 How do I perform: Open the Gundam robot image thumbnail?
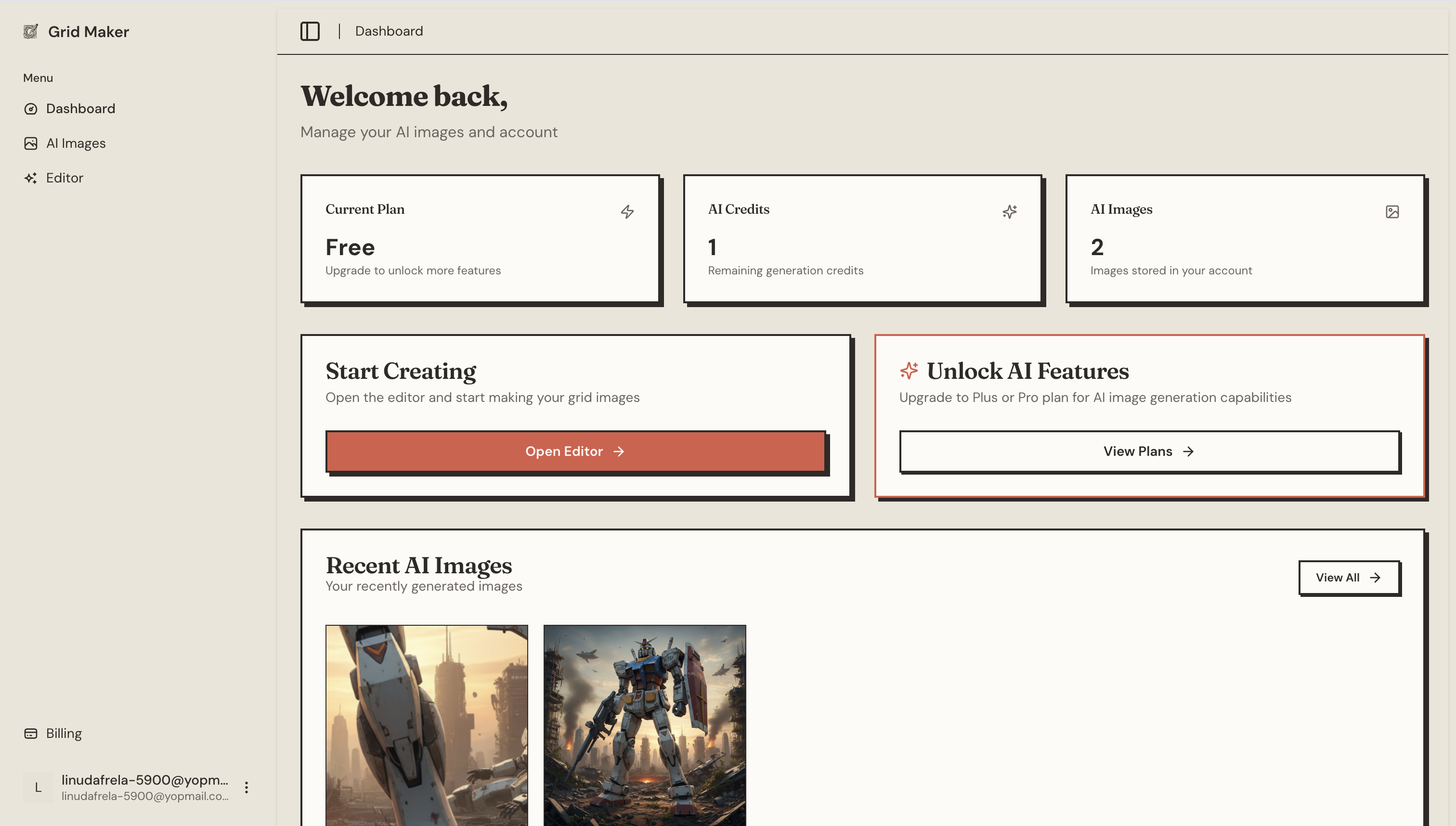point(645,726)
